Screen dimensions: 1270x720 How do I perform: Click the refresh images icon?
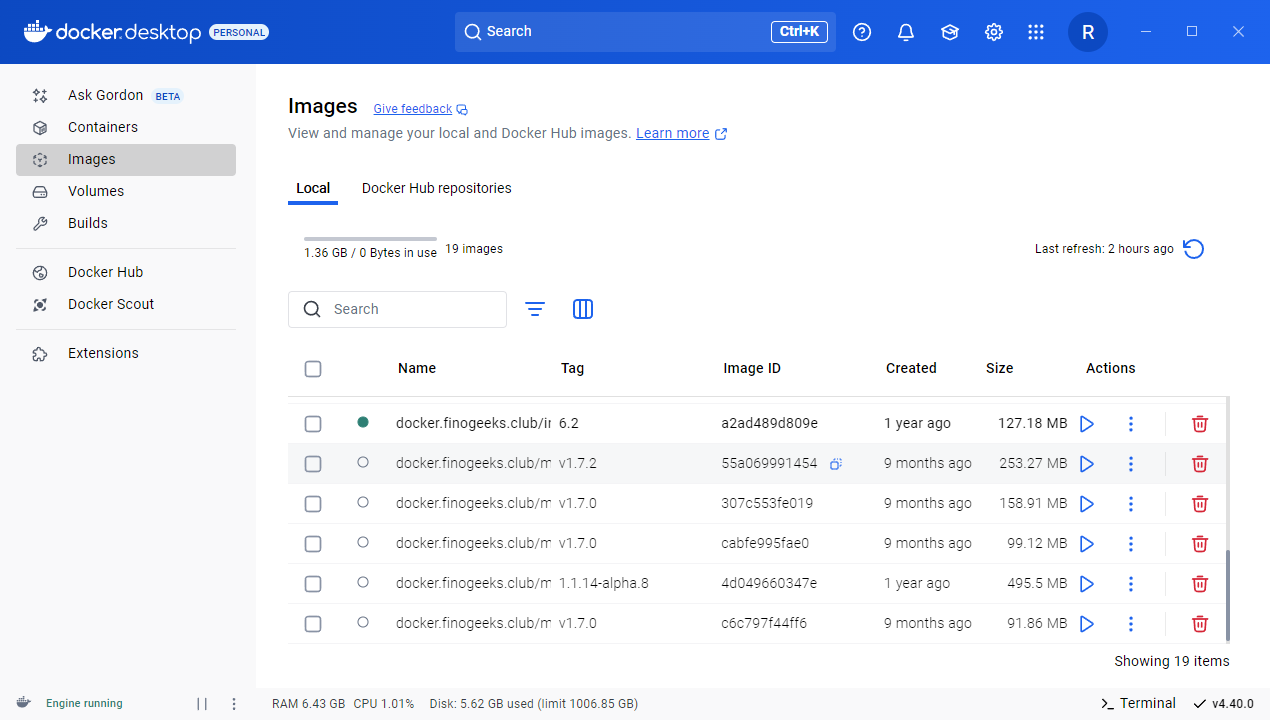point(1193,249)
